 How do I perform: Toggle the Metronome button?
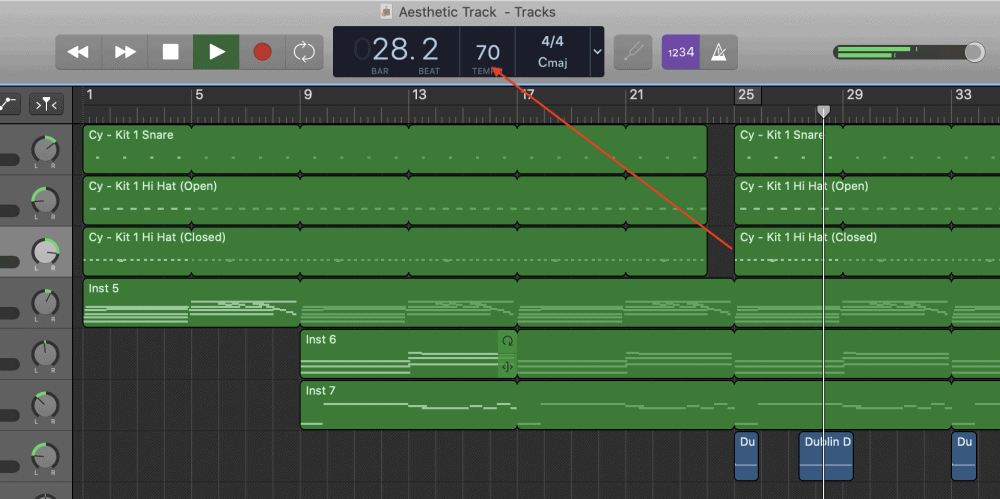point(719,52)
